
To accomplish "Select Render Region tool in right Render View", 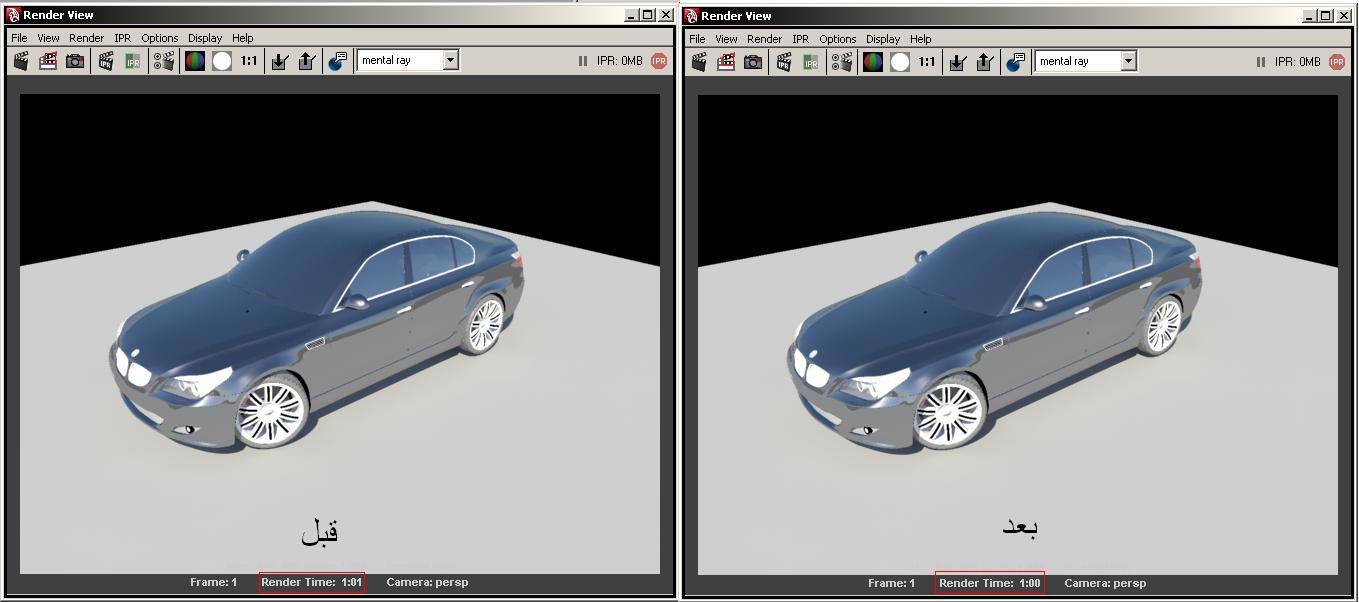I will [726, 61].
